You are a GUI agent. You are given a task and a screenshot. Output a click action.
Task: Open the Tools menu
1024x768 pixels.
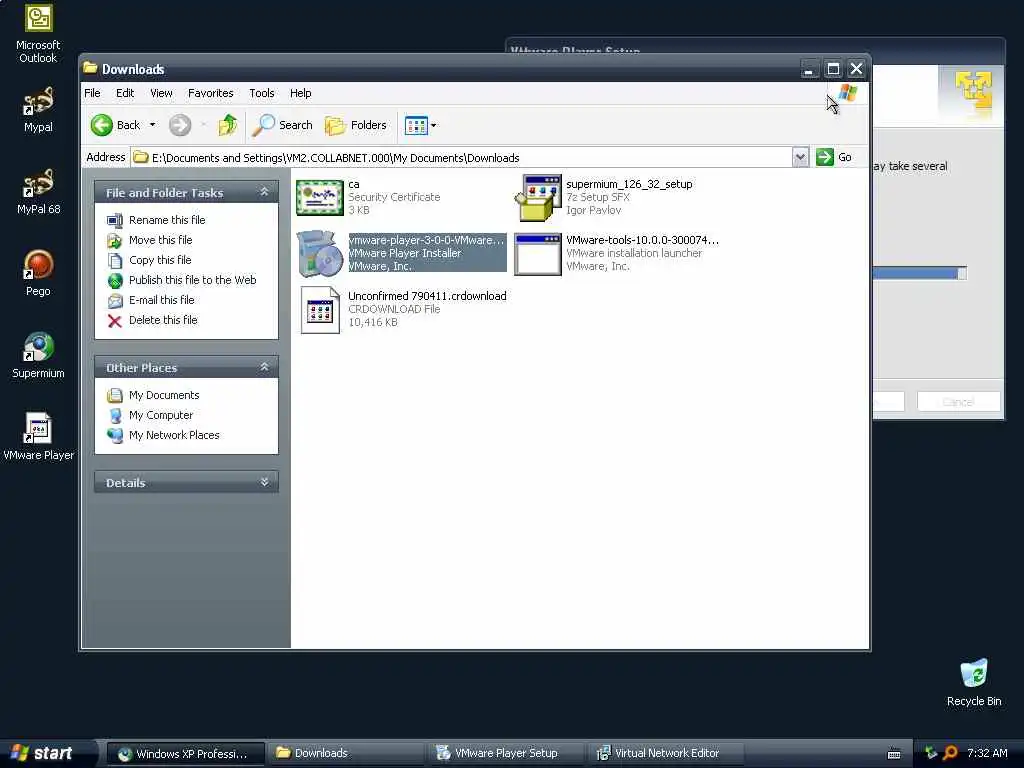261,93
